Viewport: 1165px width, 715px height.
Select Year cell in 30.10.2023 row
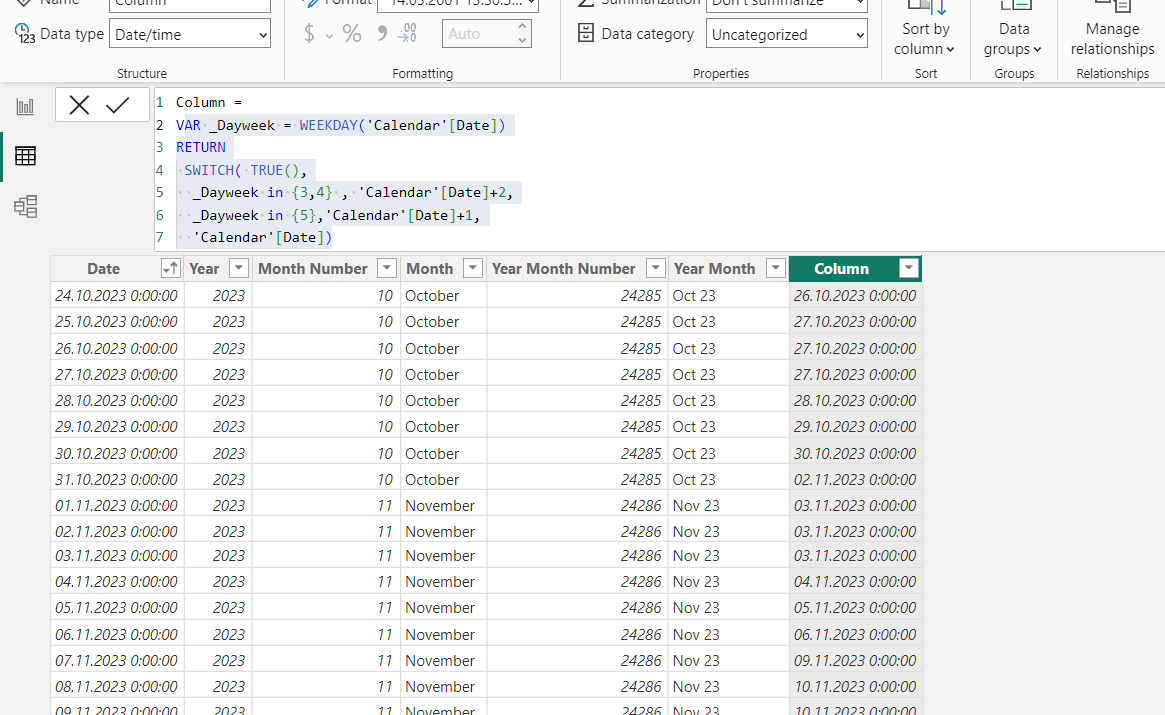(x=218, y=453)
